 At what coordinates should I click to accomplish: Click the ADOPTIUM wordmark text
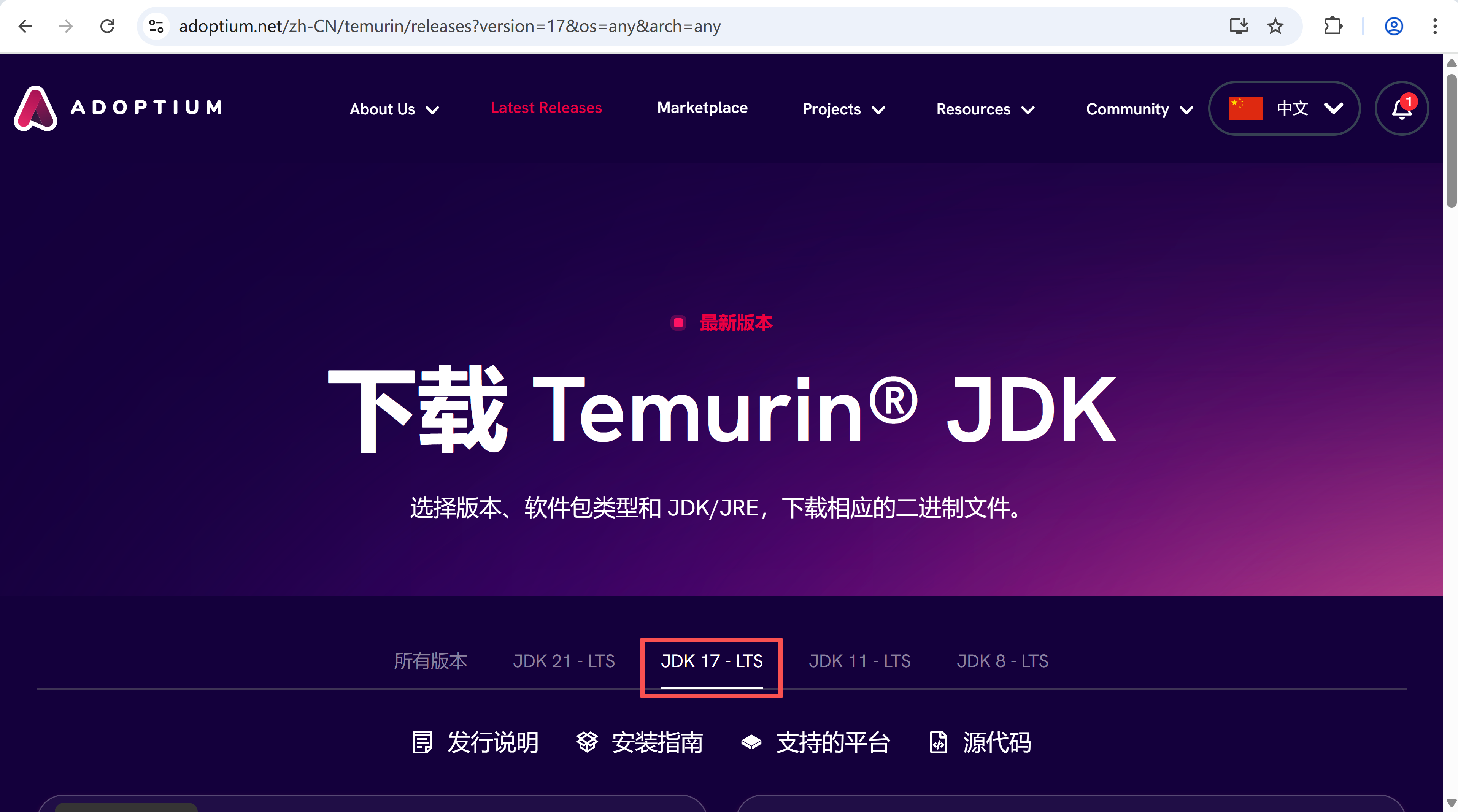click(x=146, y=108)
